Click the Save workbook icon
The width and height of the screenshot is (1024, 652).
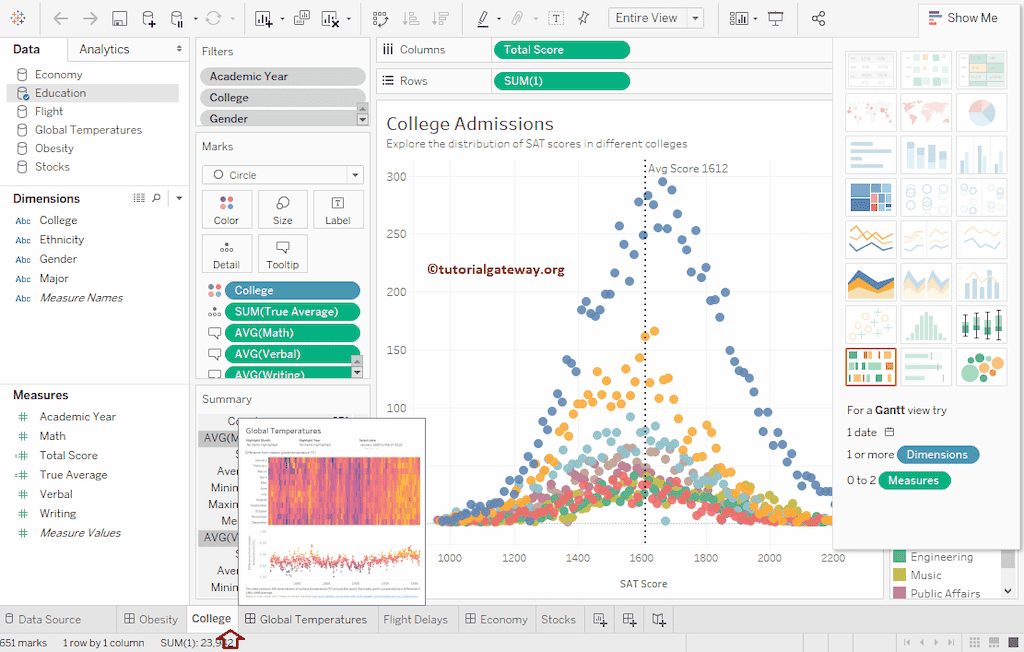tap(119, 19)
